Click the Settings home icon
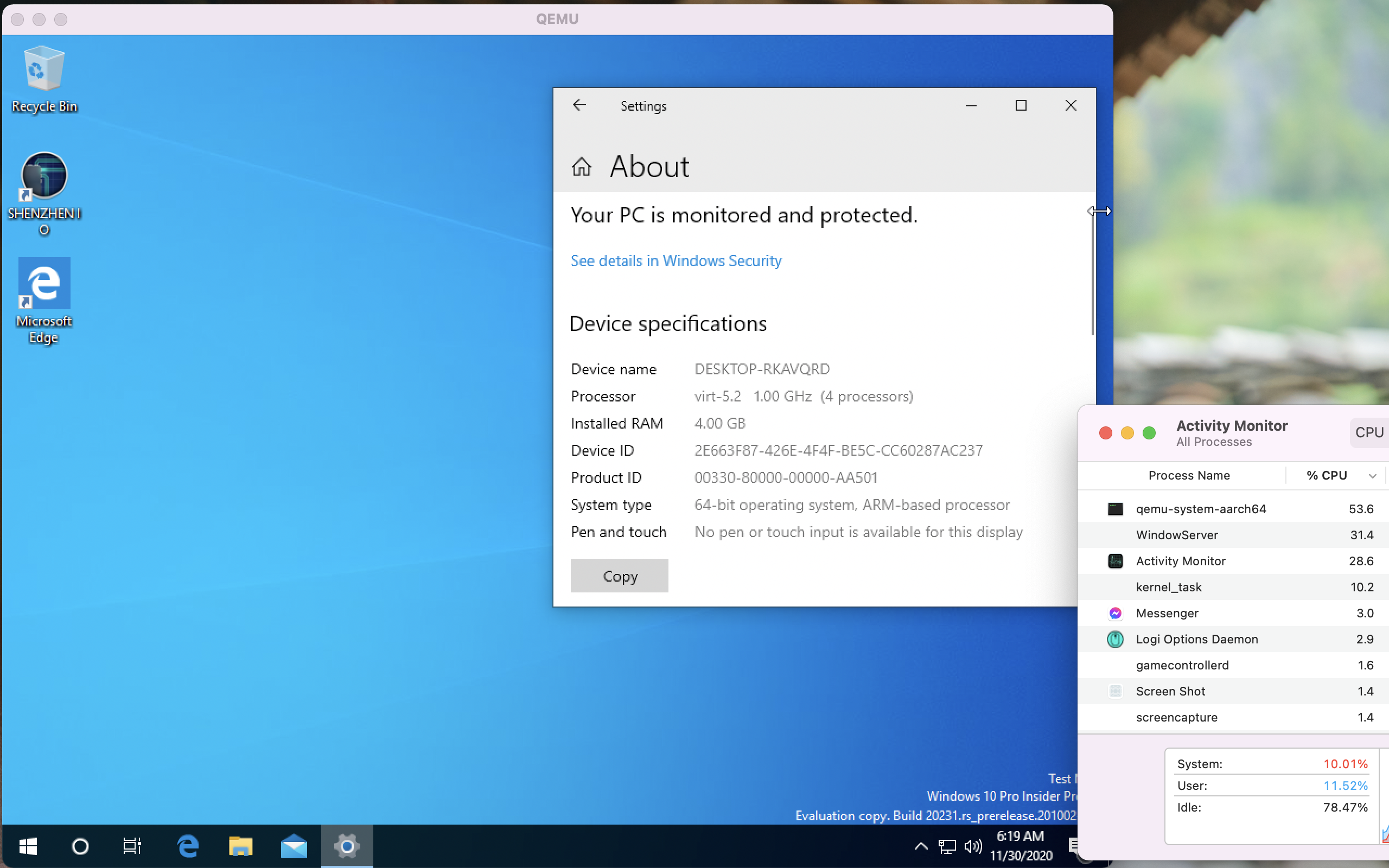Screen dimensions: 1389x868 (581, 167)
